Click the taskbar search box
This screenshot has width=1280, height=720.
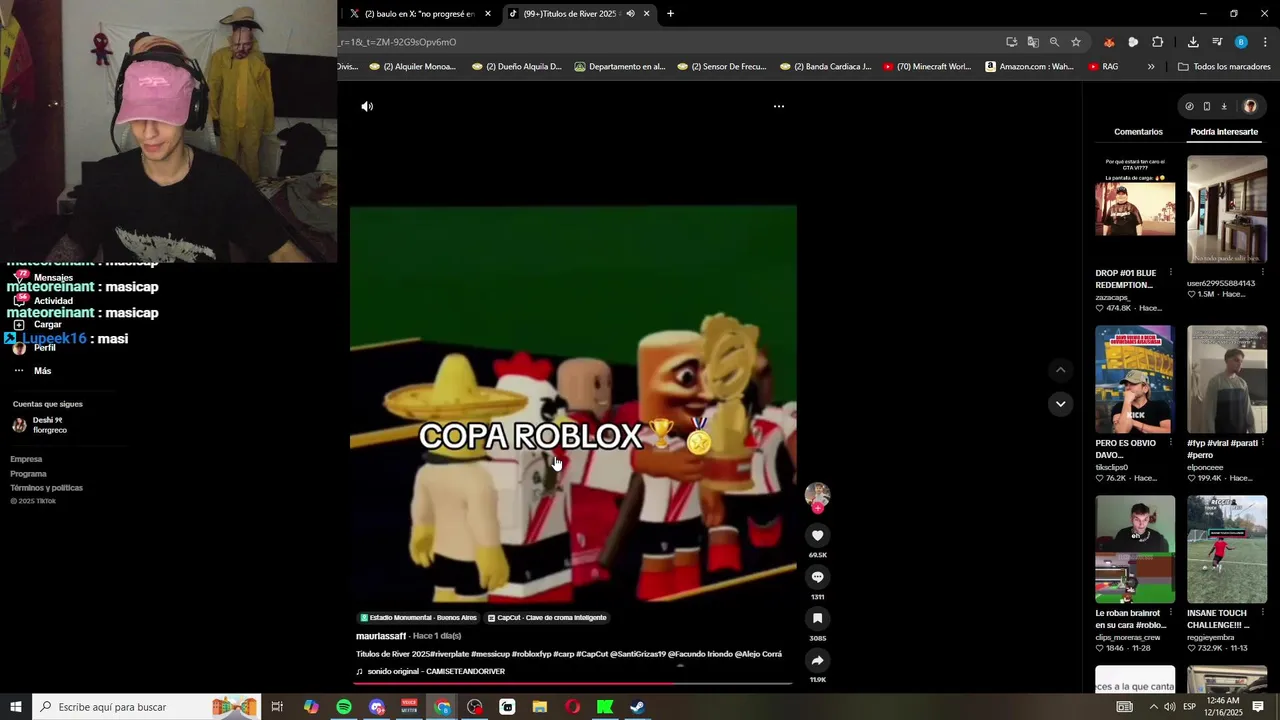click(x=146, y=707)
